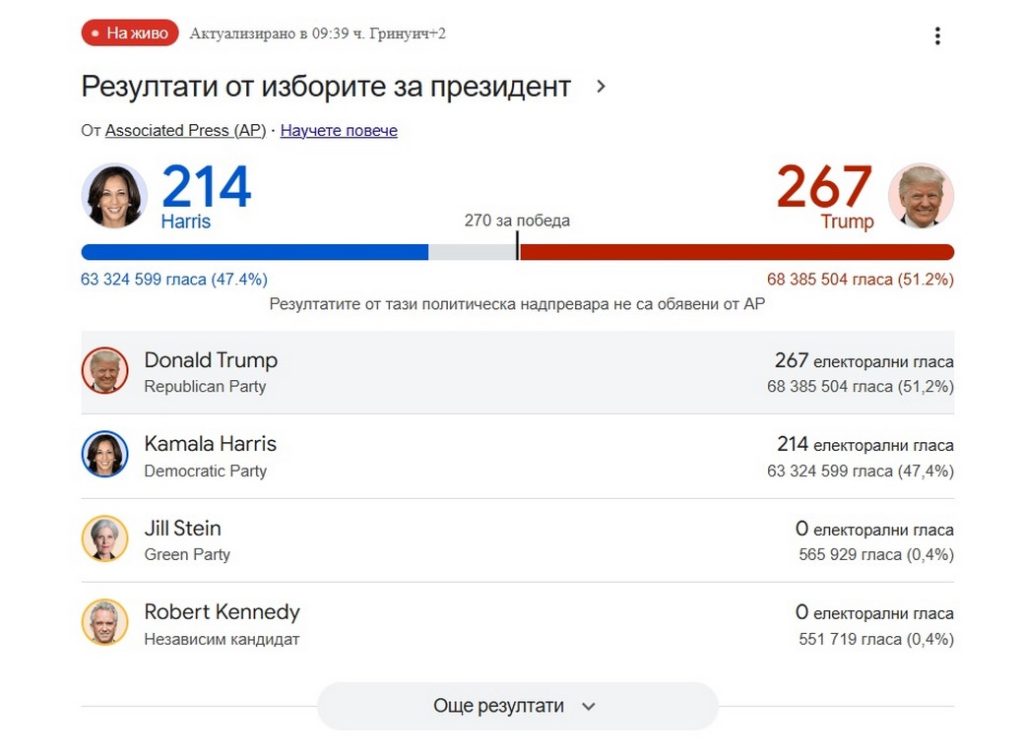Click the chevron next to the results heading
The height and width of the screenshot is (756, 1024).
(x=601, y=87)
